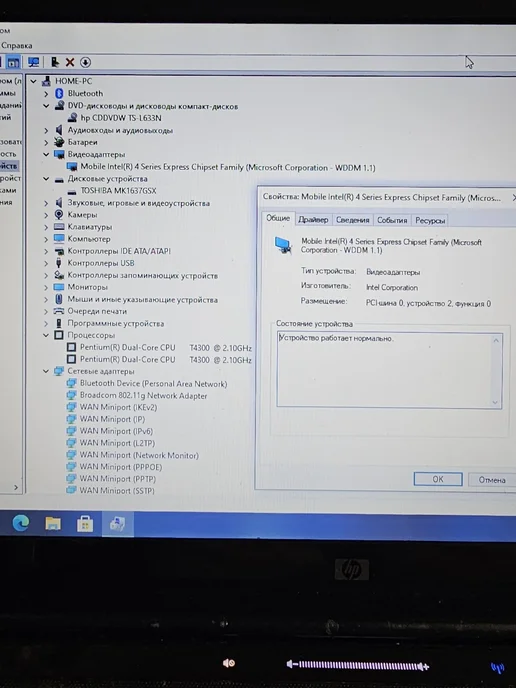Screen dimensions: 516x688
Task: Click the left pane scroll right arrow
Action: 16,487
